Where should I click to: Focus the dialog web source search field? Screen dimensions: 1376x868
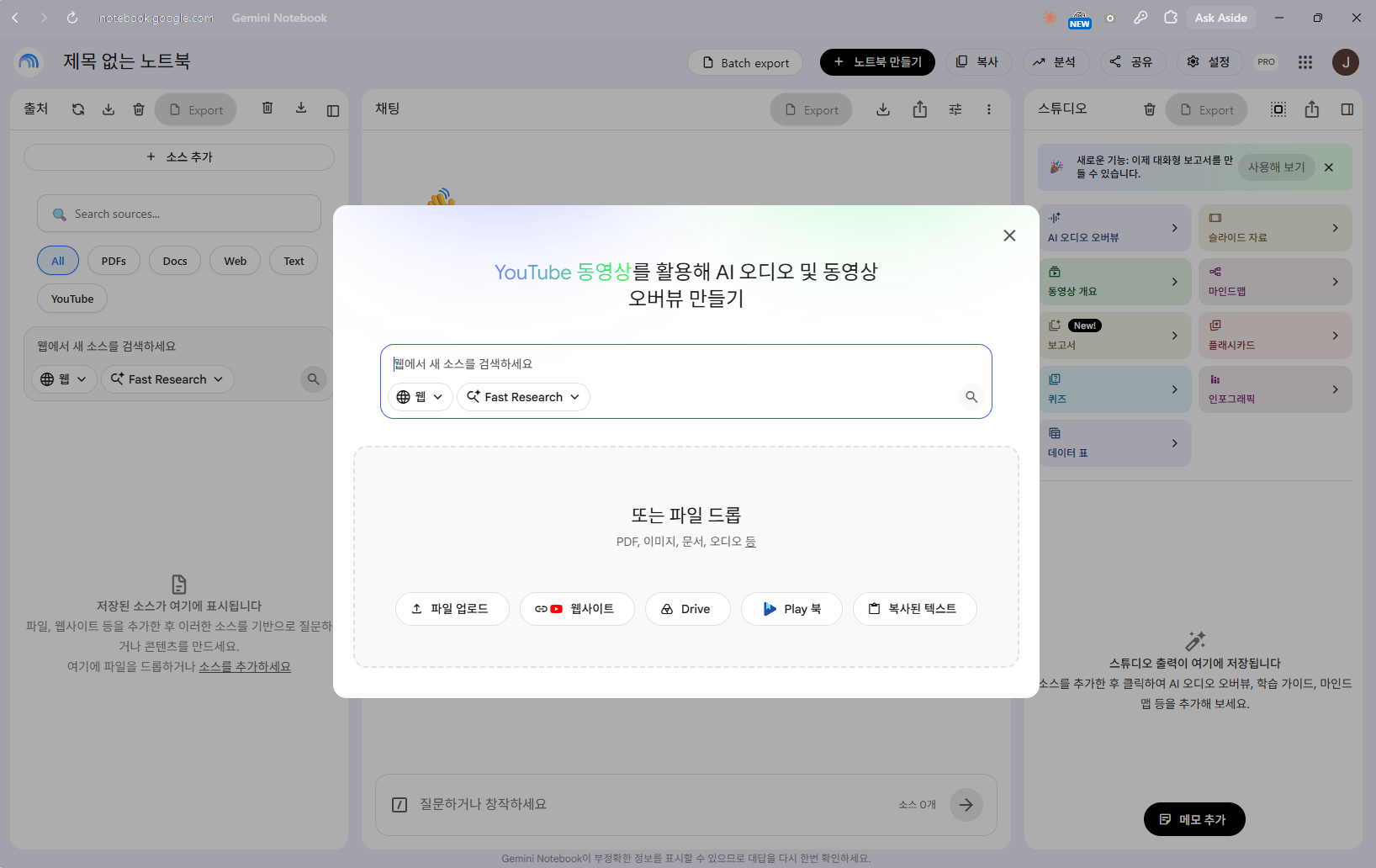click(686, 364)
